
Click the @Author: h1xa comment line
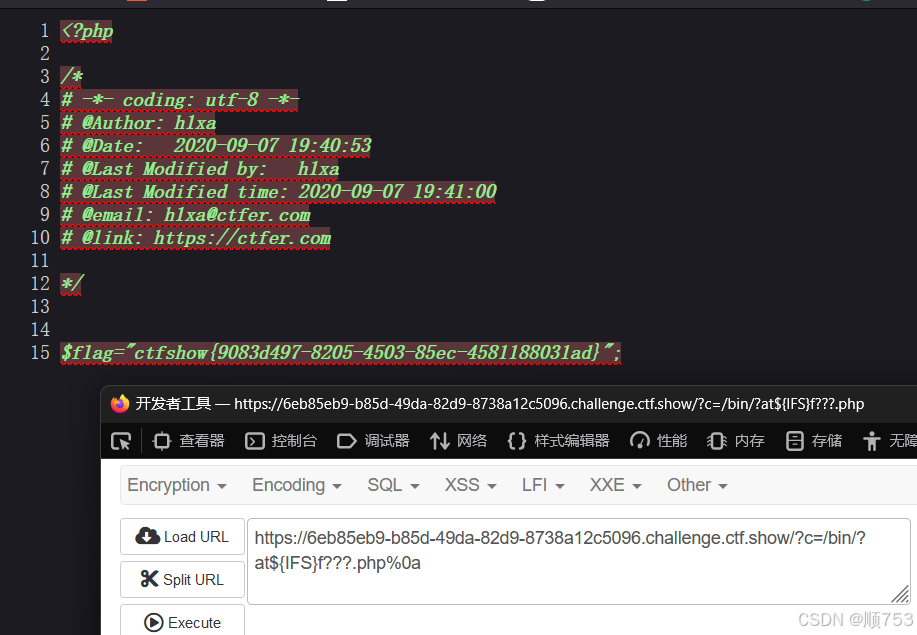pyautogui.click(x=139, y=123)
